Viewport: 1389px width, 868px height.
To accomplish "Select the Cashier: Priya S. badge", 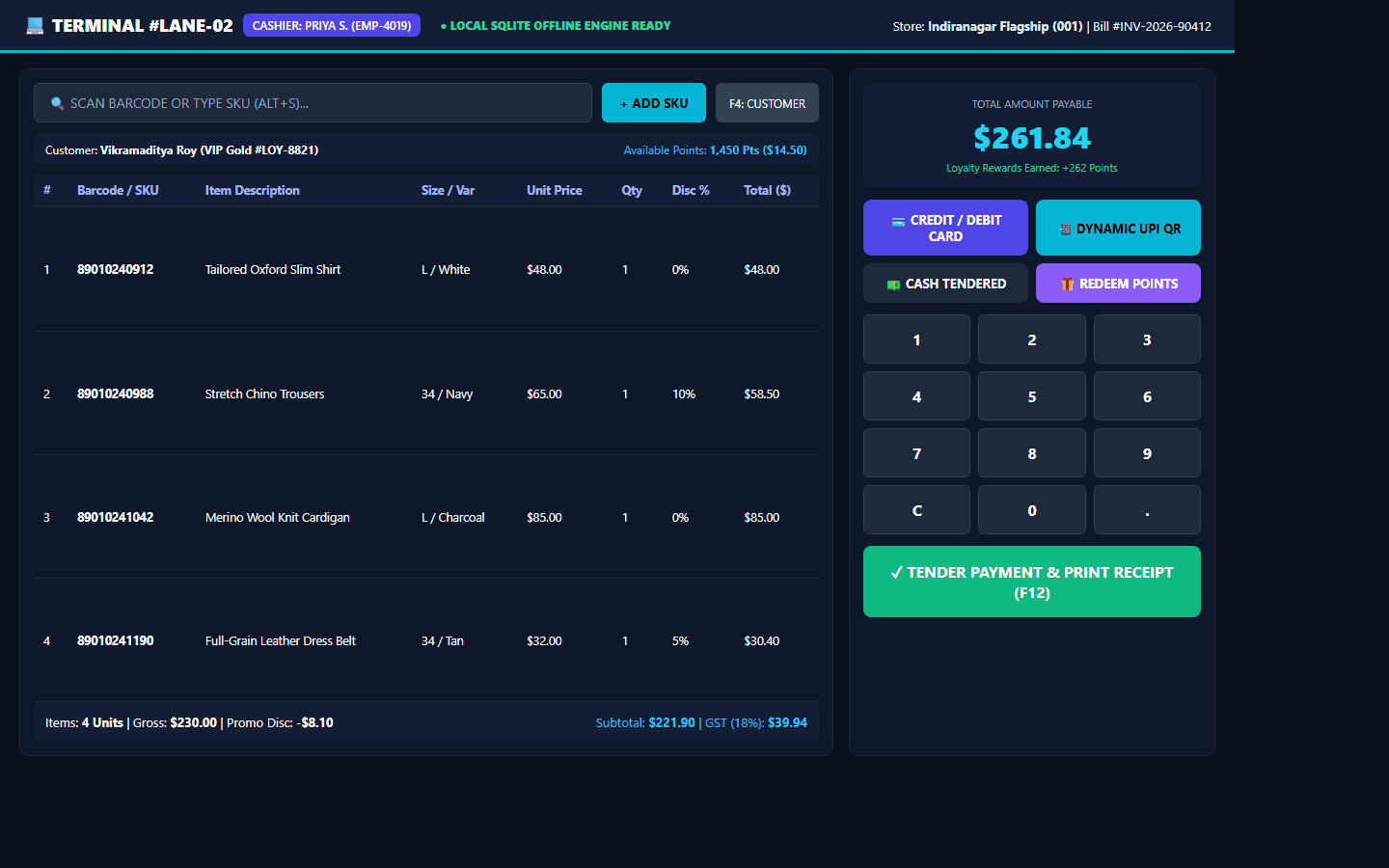I will [x=332, y=26].
